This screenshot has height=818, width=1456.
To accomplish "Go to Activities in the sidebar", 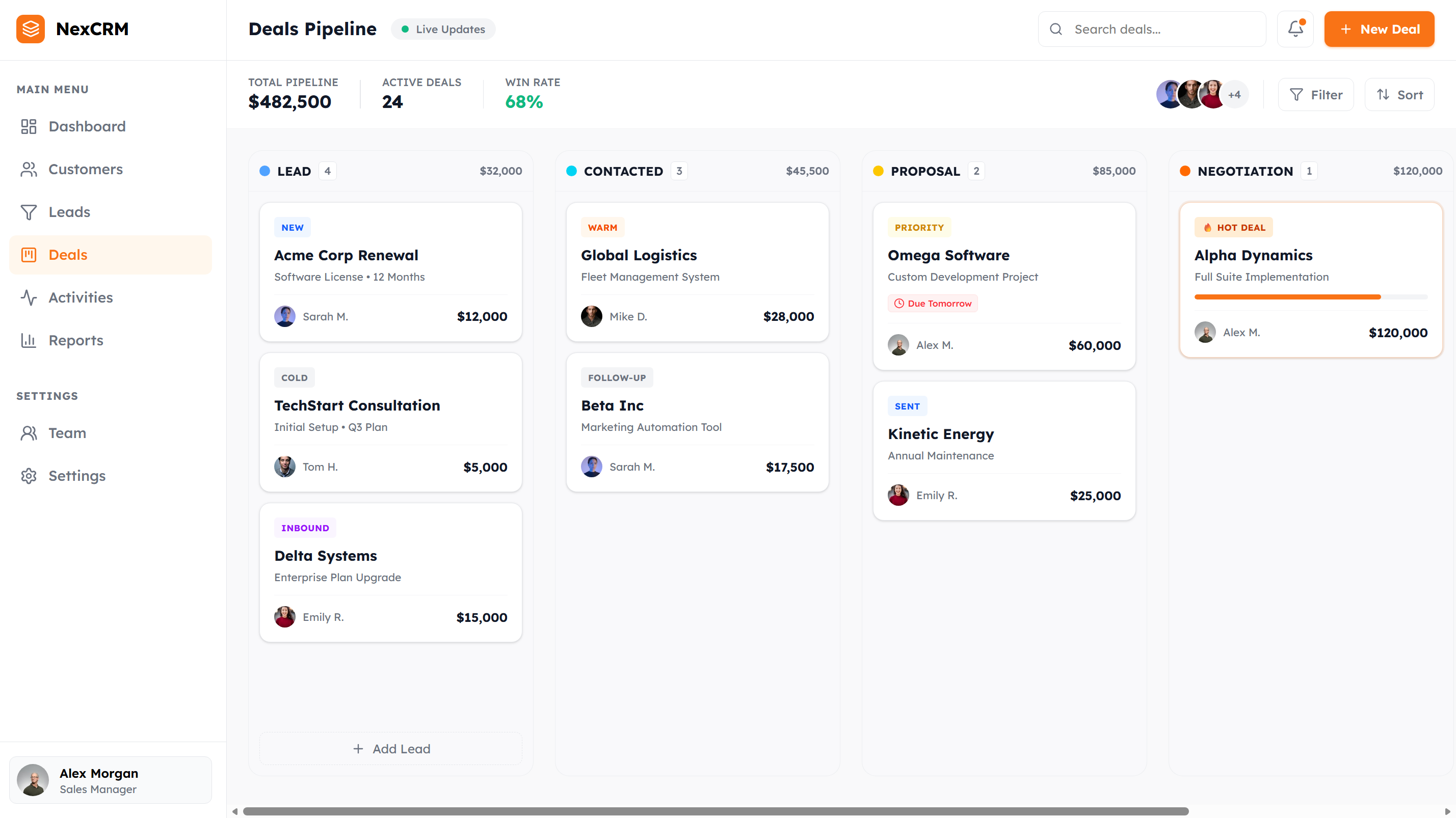I will (x=80, y=298).
